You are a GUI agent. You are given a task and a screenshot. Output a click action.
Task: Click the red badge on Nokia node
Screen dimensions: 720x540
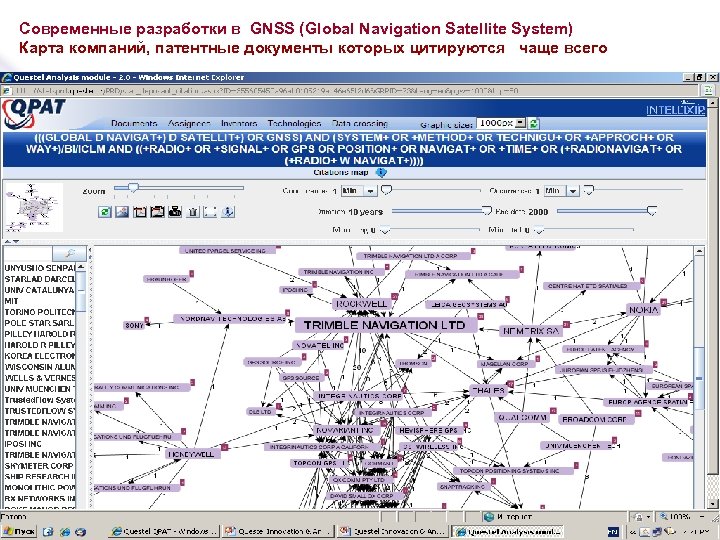(x=664, y=302)
